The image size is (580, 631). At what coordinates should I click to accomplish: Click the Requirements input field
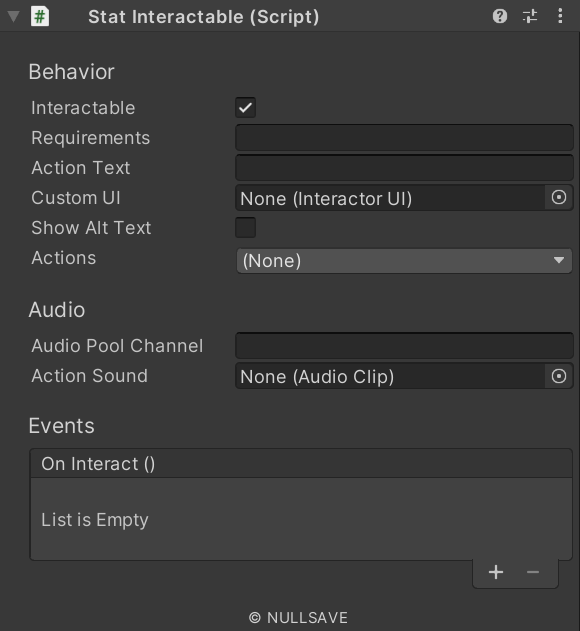(404, 138)
